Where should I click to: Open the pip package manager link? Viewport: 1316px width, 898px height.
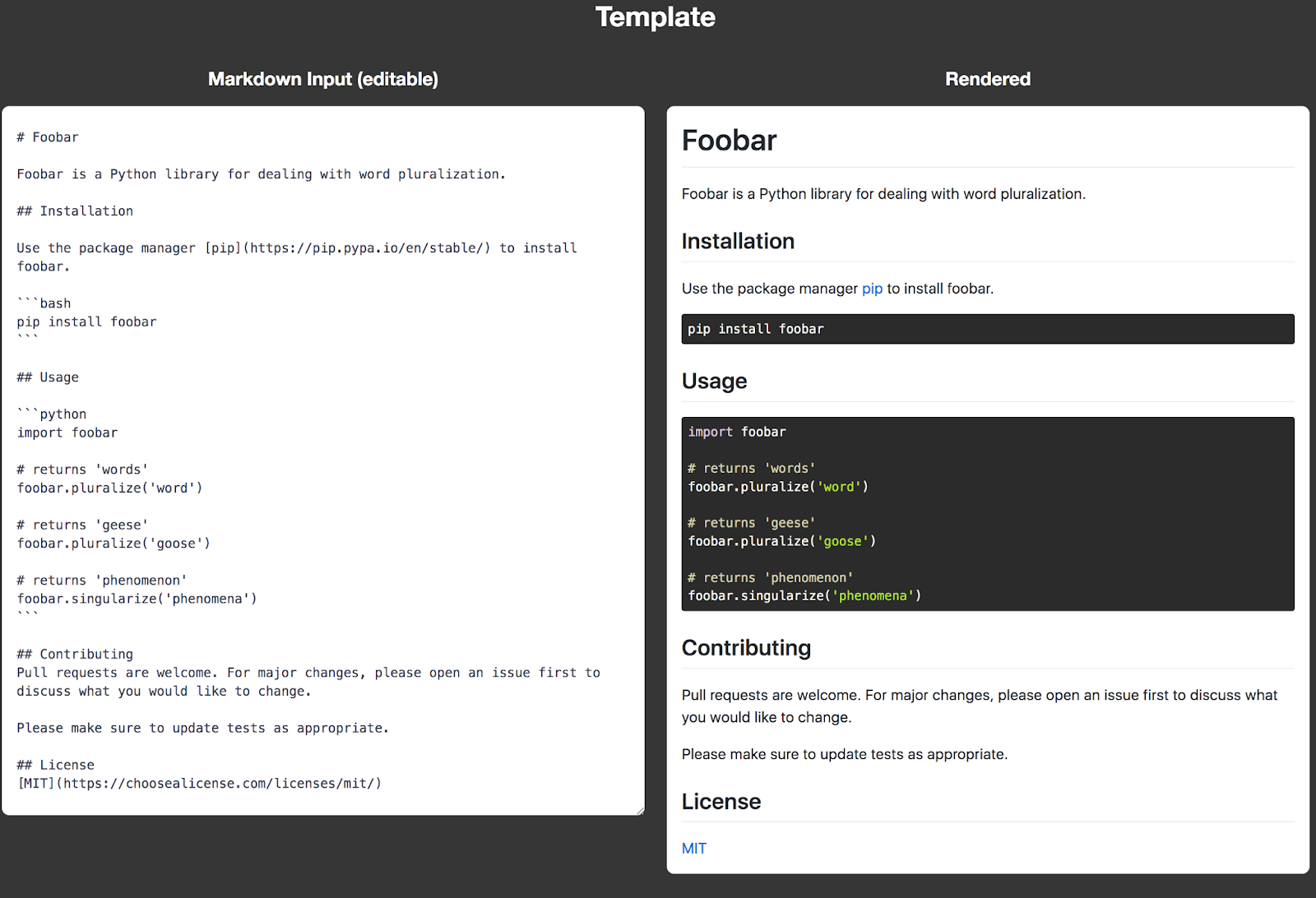871,289
